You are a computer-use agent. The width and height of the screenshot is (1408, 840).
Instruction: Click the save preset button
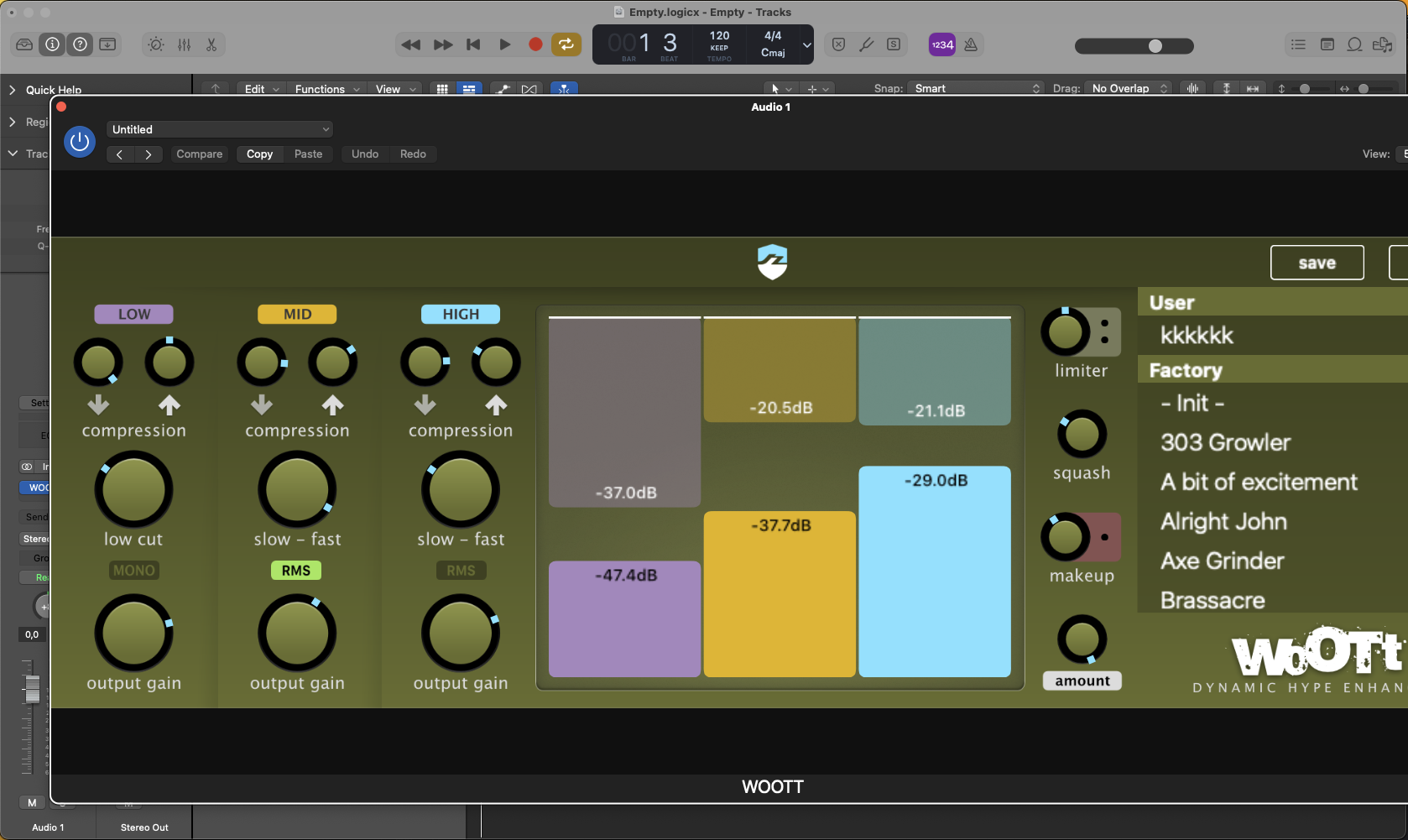1317,263
